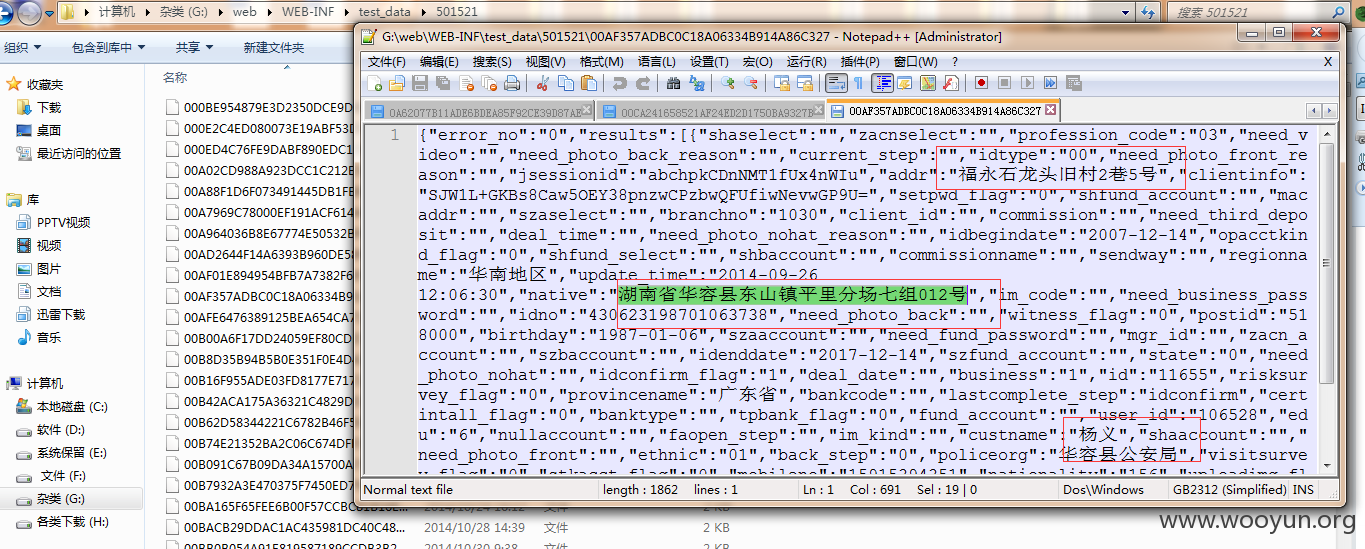Toggle the indent guide toolbar button

point(882,83)
